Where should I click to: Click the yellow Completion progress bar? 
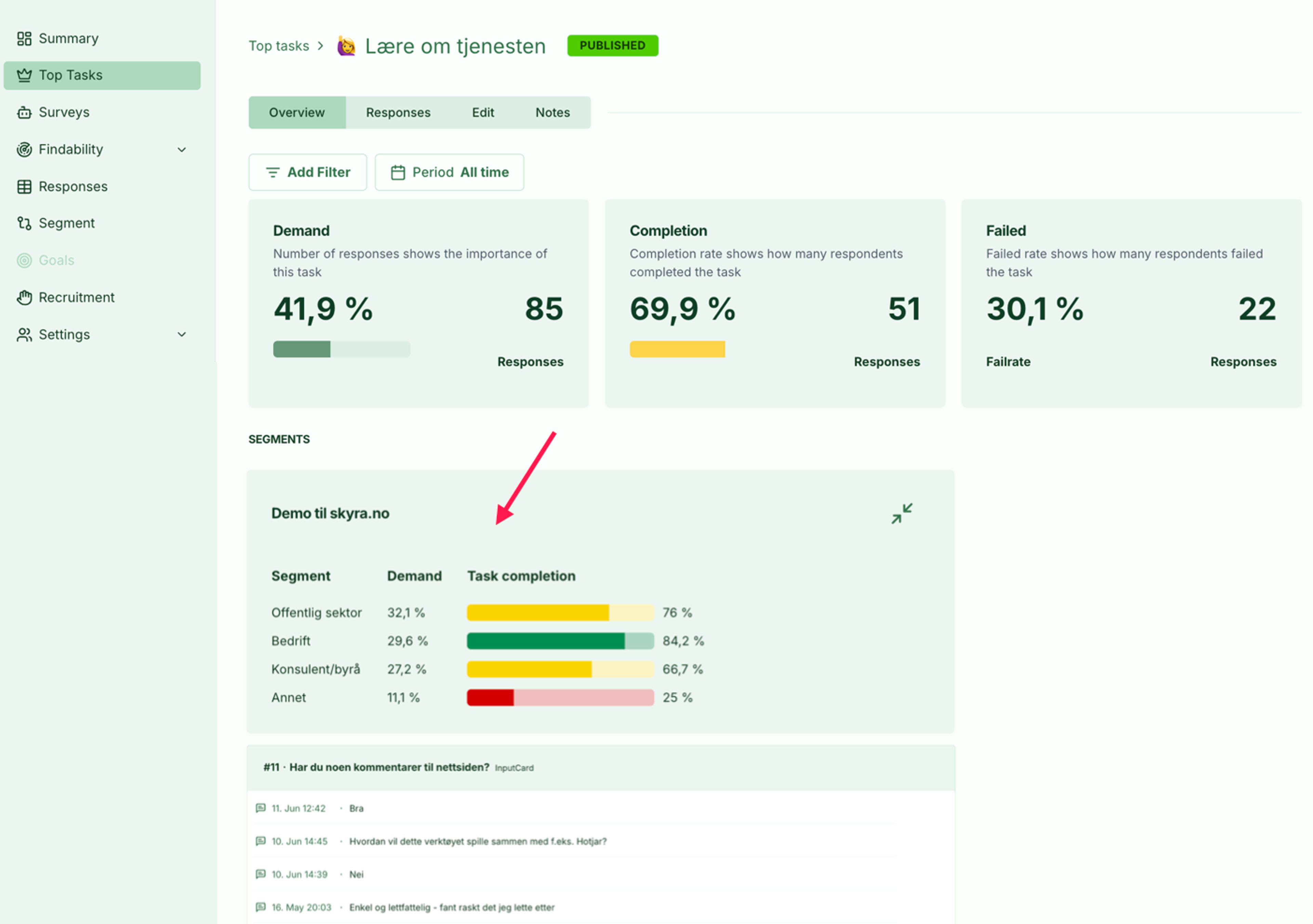click(677, 349)
